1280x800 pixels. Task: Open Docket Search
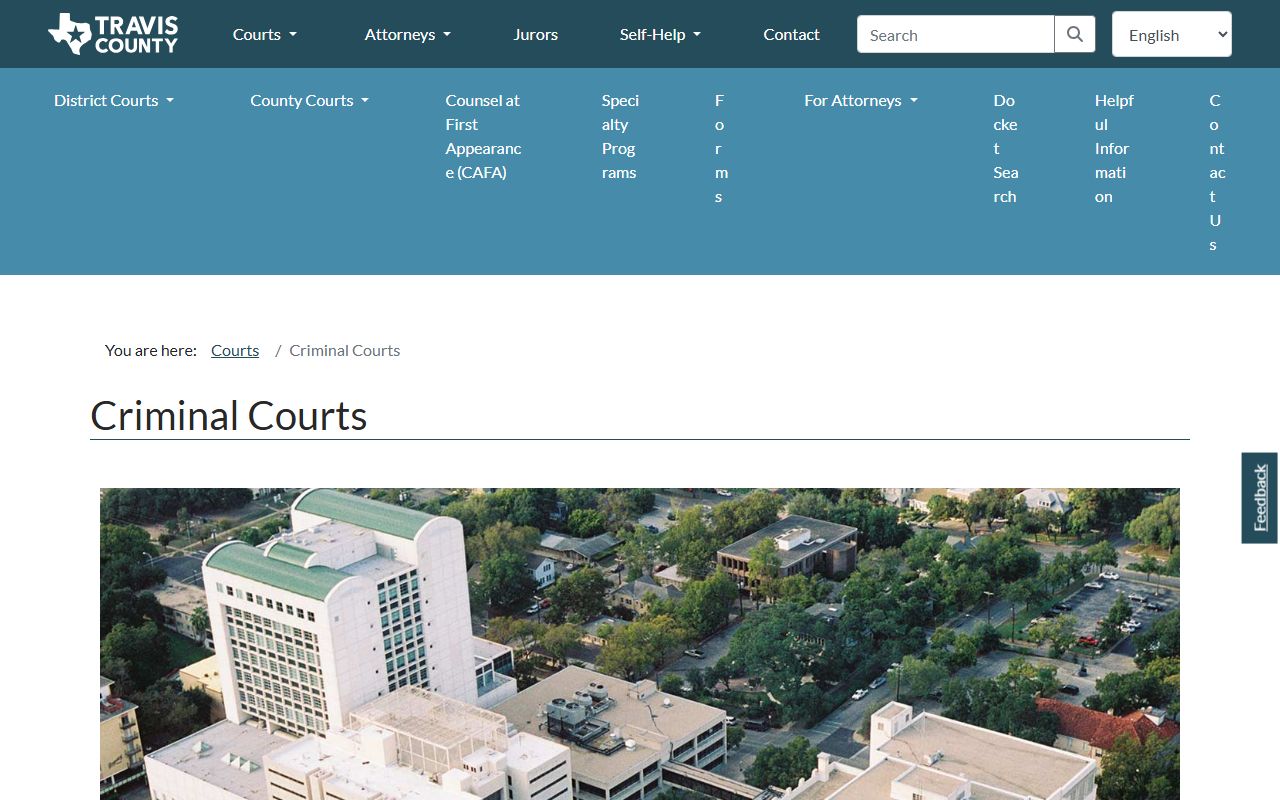[1005, 148]
